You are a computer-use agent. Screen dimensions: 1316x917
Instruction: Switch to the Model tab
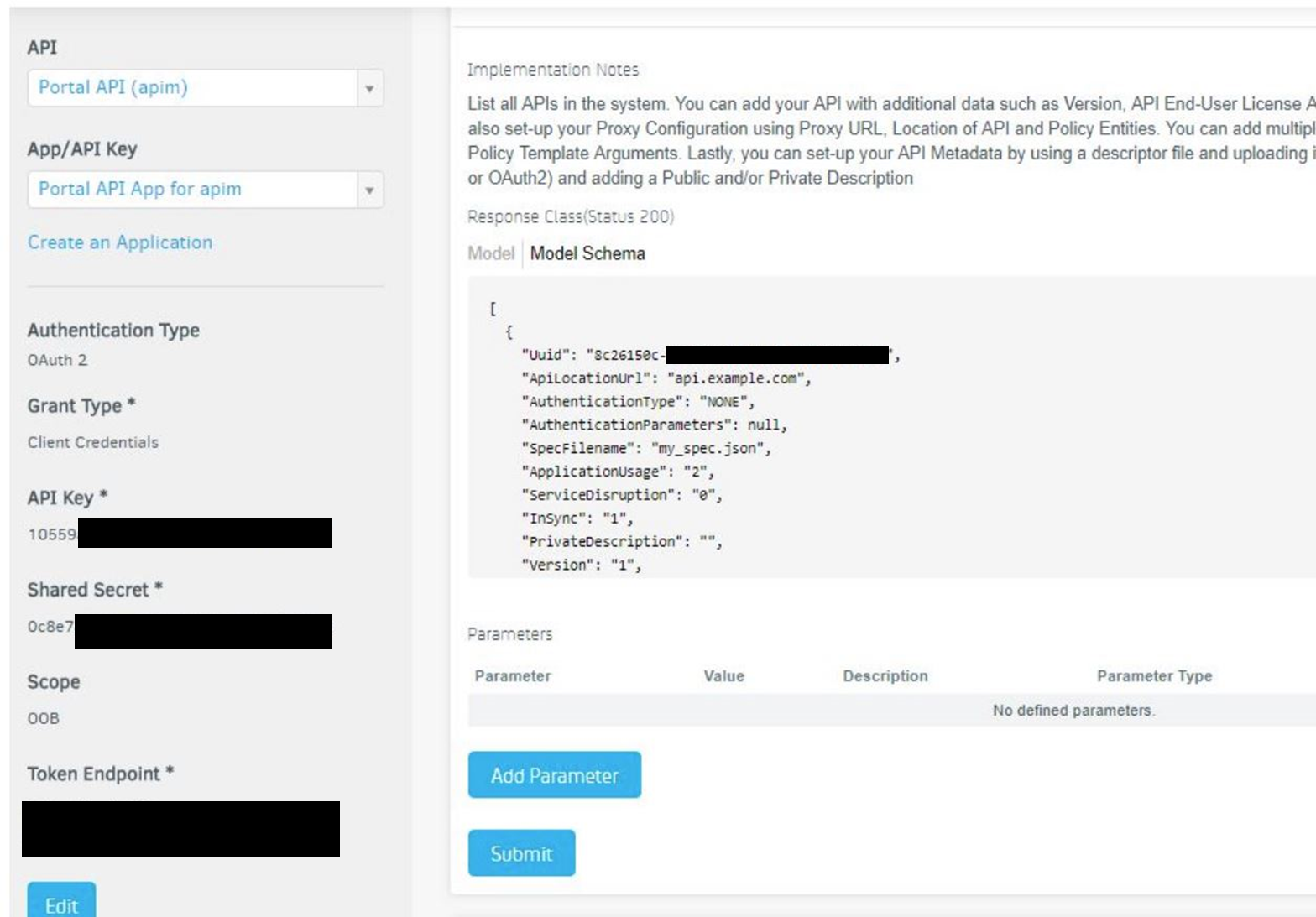[491, 253]
